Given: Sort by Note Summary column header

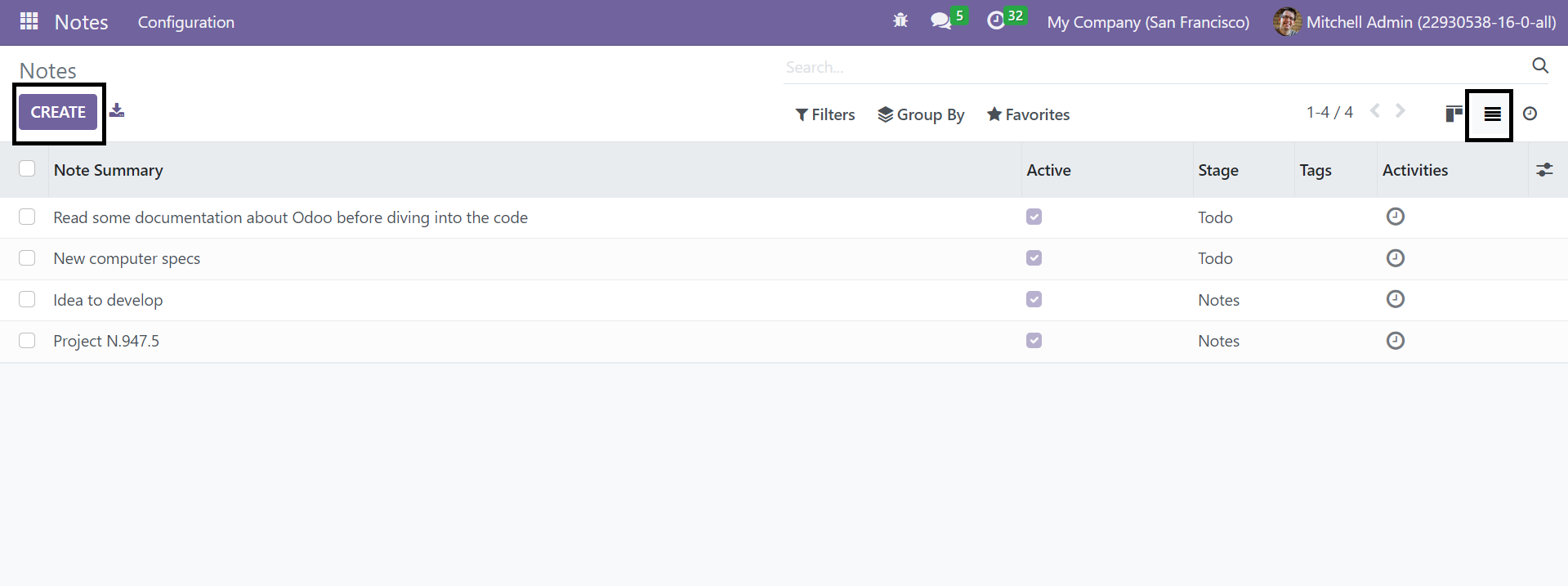Looking at the screenshot, I should click(x=109, y=170).
